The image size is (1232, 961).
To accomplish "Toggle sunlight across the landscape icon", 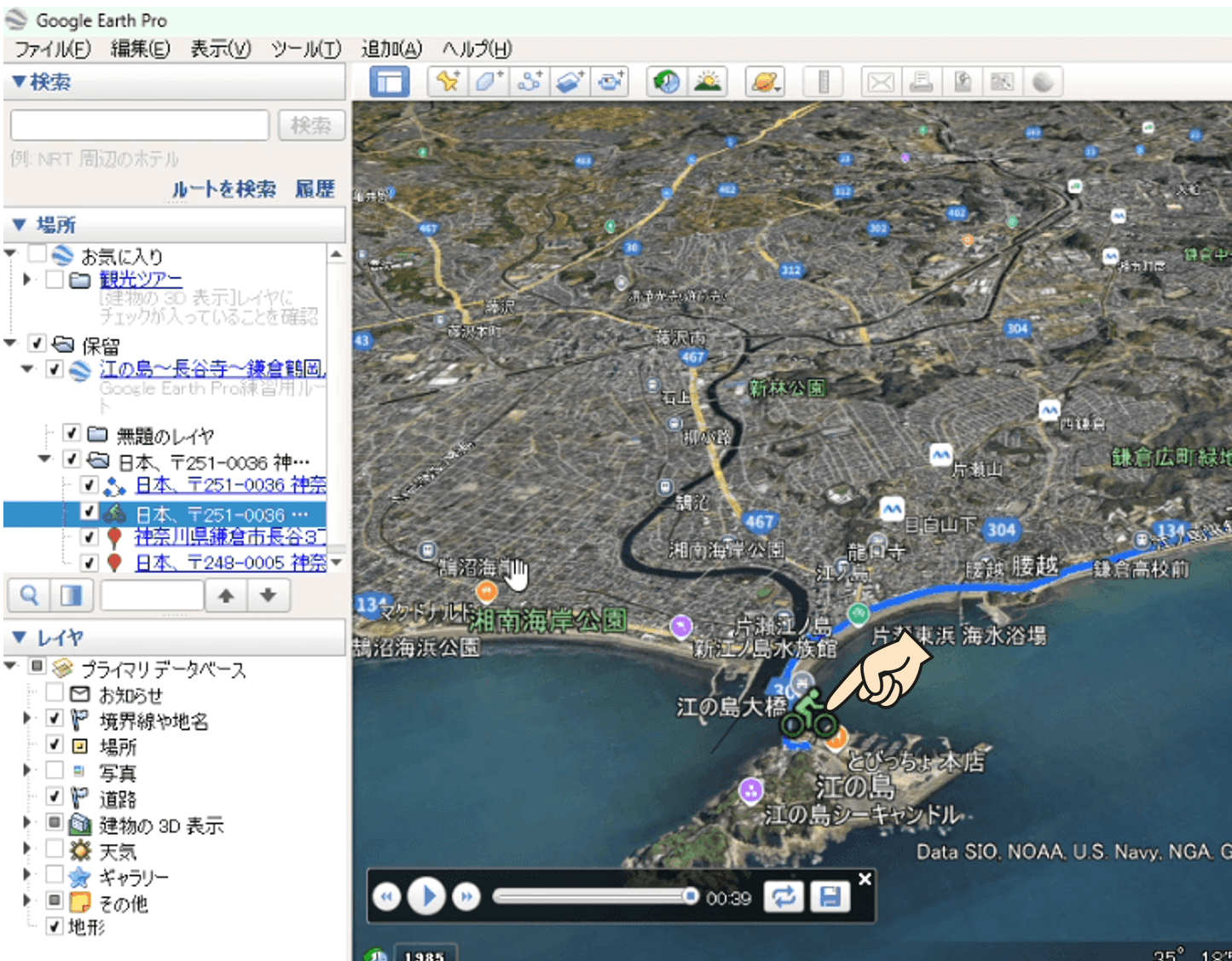I will pyautogui.click(x=708, y=82).
